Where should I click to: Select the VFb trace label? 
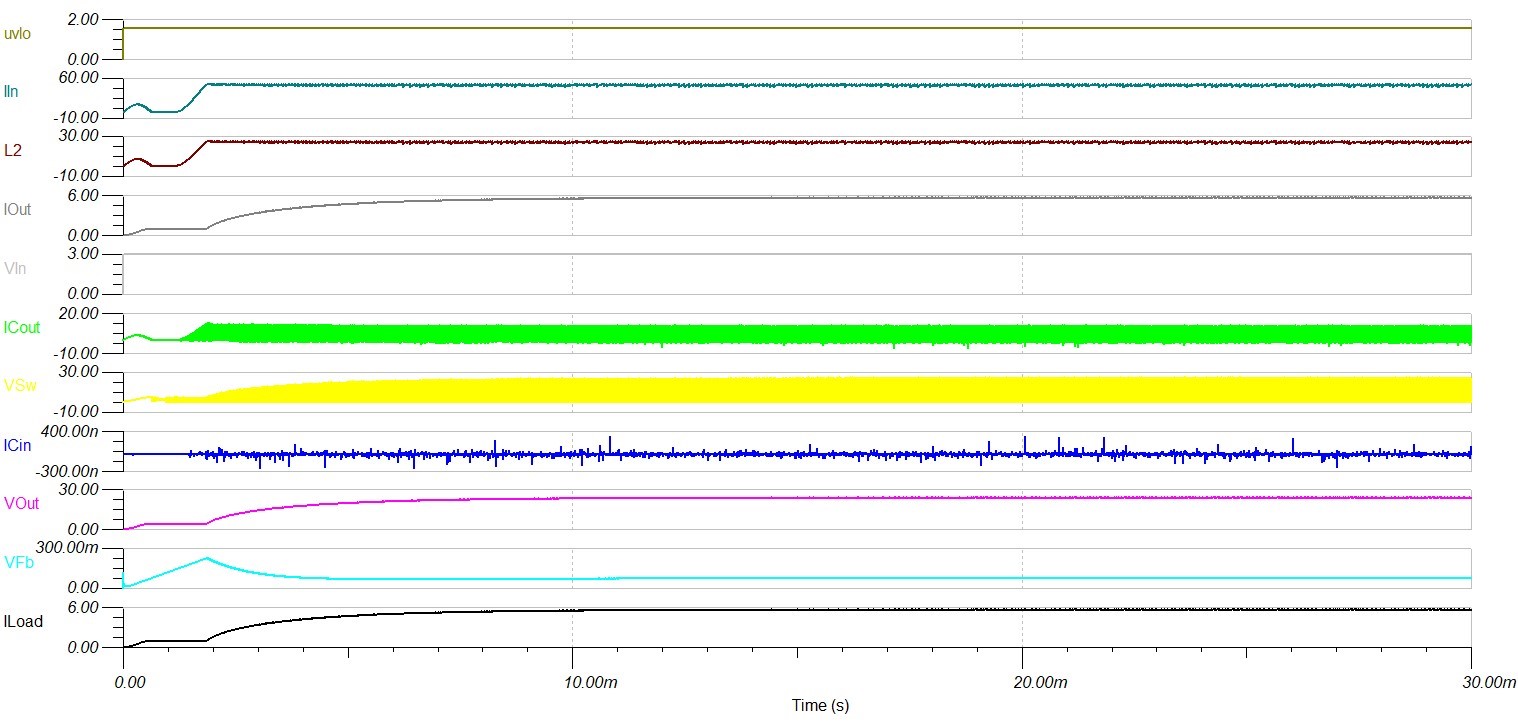coord(17,562)
